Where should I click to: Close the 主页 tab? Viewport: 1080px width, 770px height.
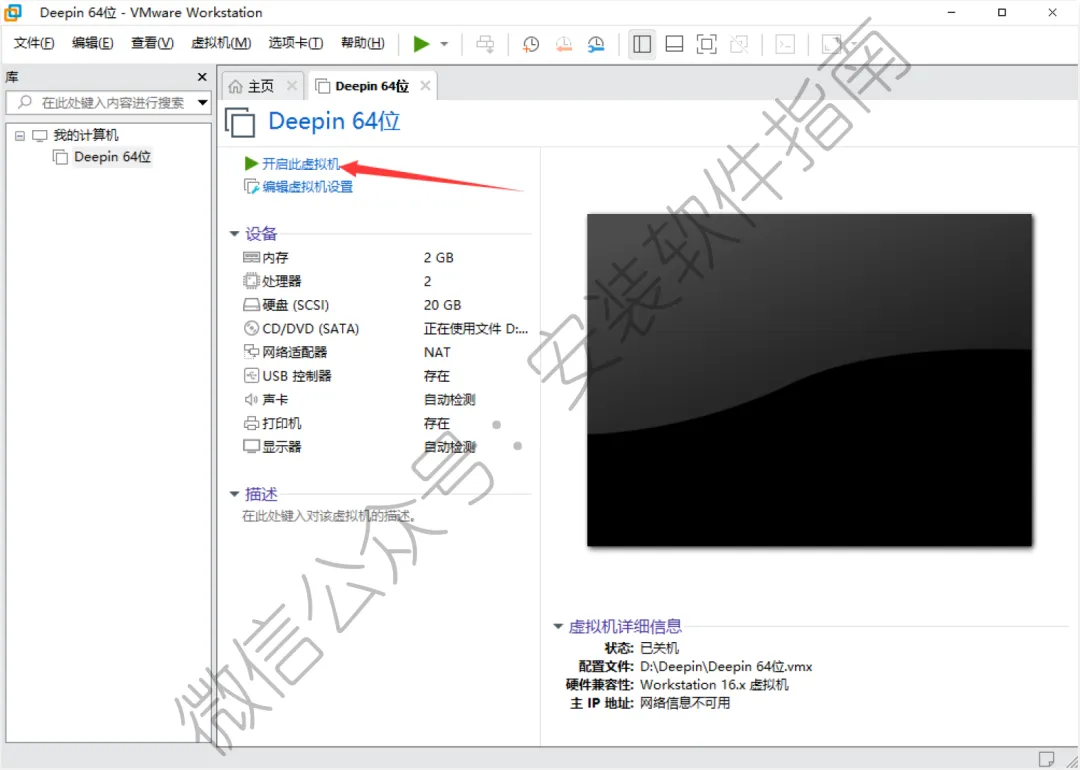(x=291, y=86)
